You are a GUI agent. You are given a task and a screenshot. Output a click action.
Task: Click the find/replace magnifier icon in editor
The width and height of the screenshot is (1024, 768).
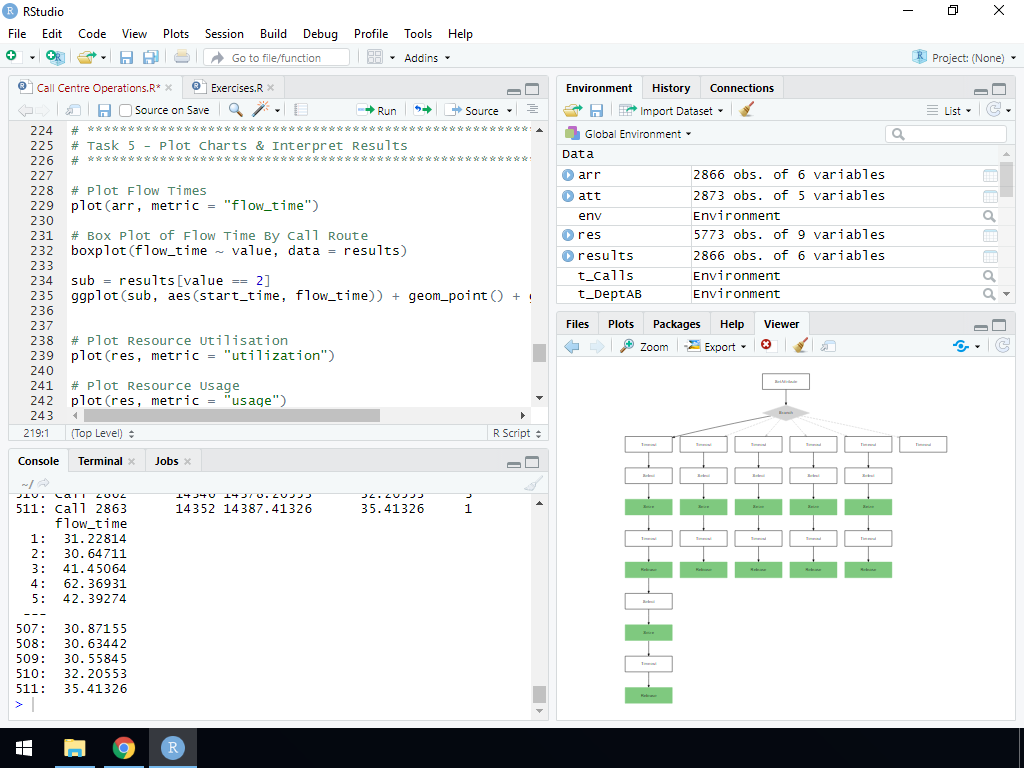[x=236, y=110]
